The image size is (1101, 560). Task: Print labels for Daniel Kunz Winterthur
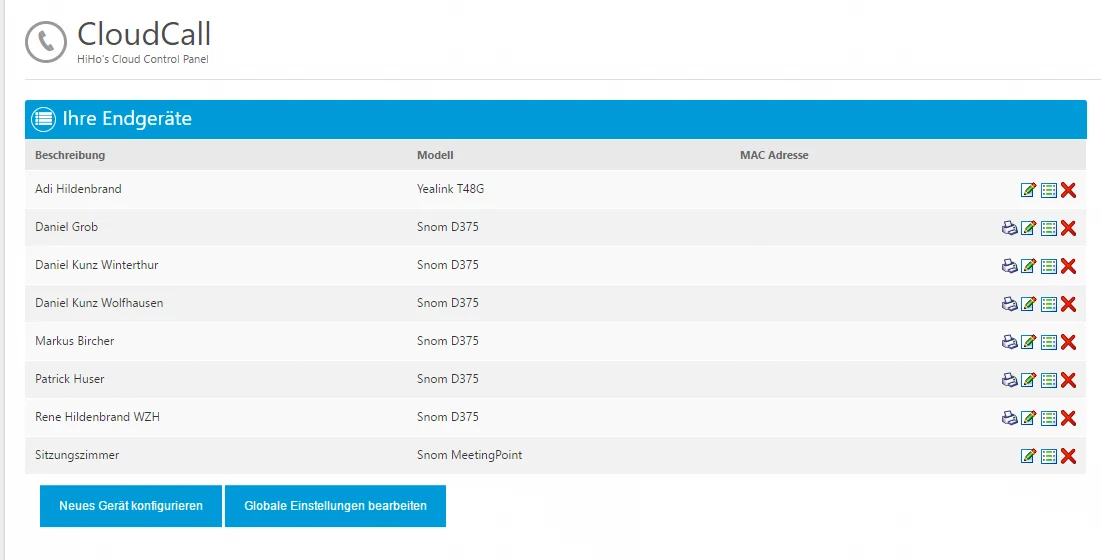tap(1009, 266)
